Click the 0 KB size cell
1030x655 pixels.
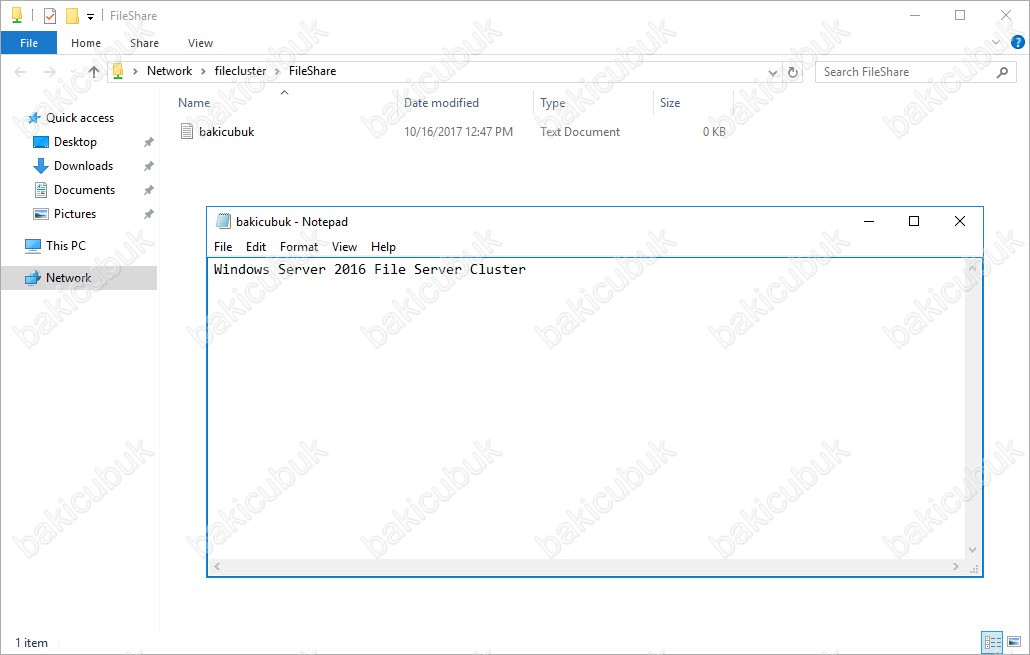point(714,131)
